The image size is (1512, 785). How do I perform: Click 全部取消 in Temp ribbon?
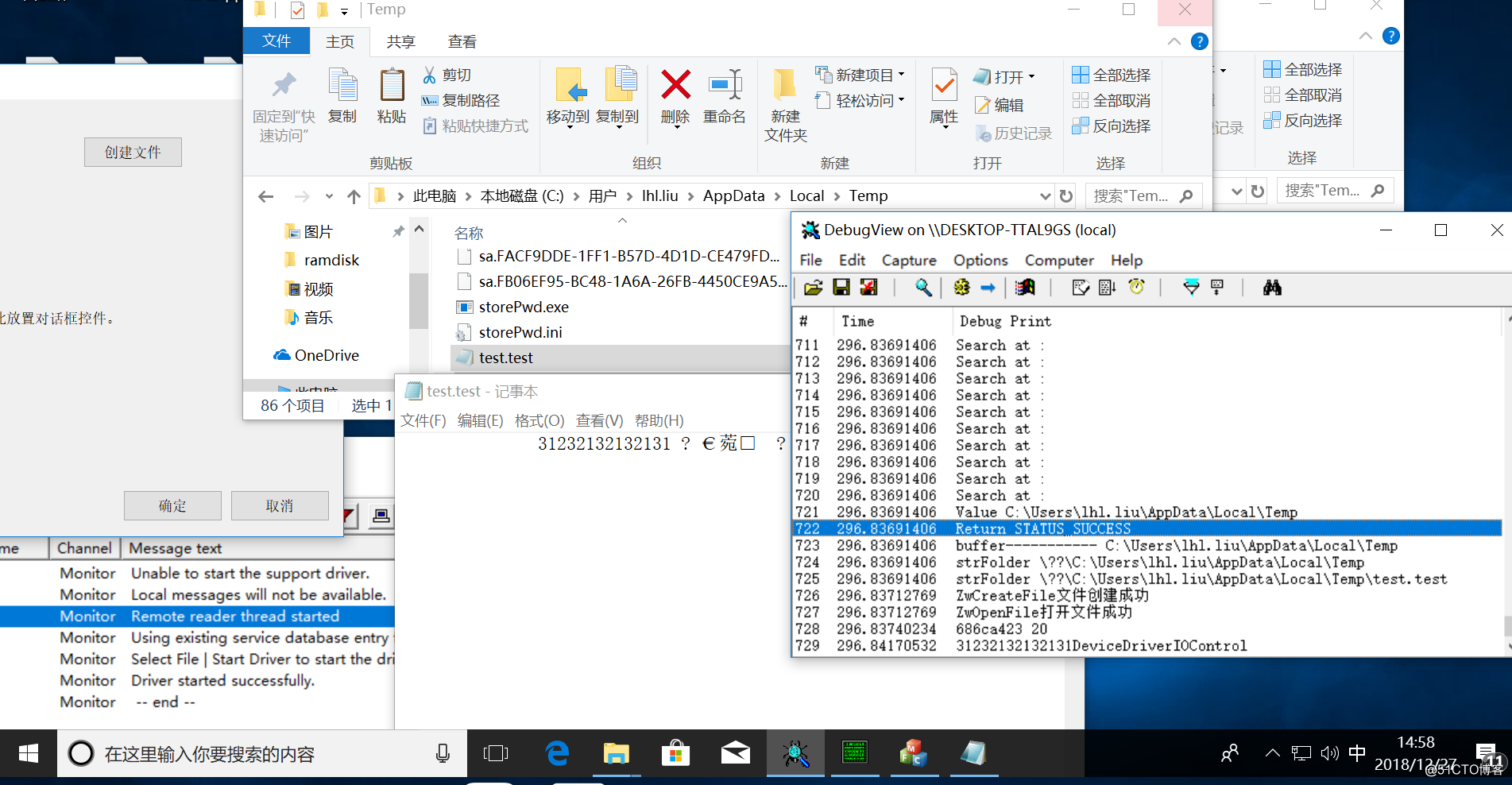[1111, 100]
